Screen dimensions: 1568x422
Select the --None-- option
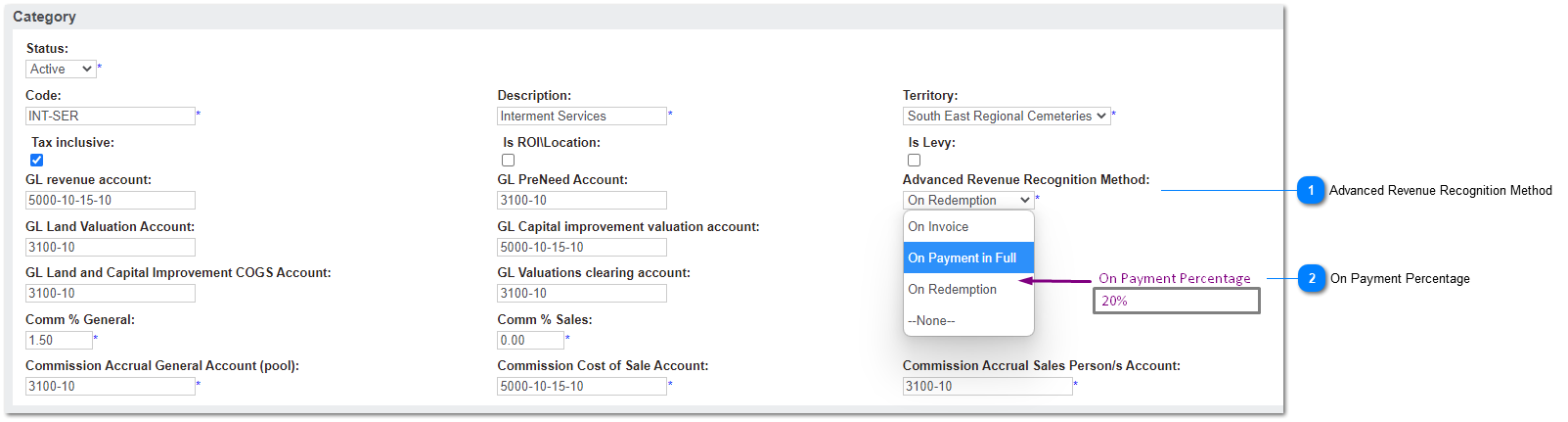[968, 320]
